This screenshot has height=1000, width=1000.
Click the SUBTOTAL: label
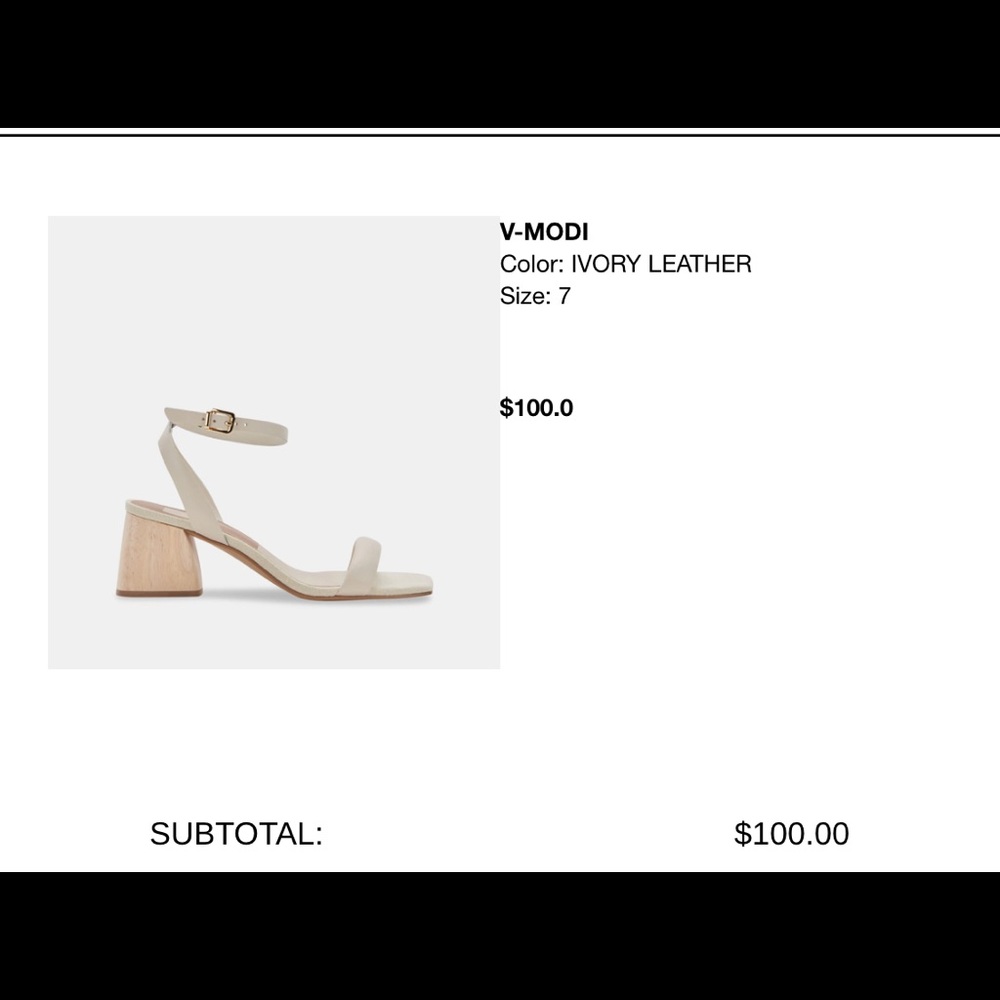pos(237,834)
